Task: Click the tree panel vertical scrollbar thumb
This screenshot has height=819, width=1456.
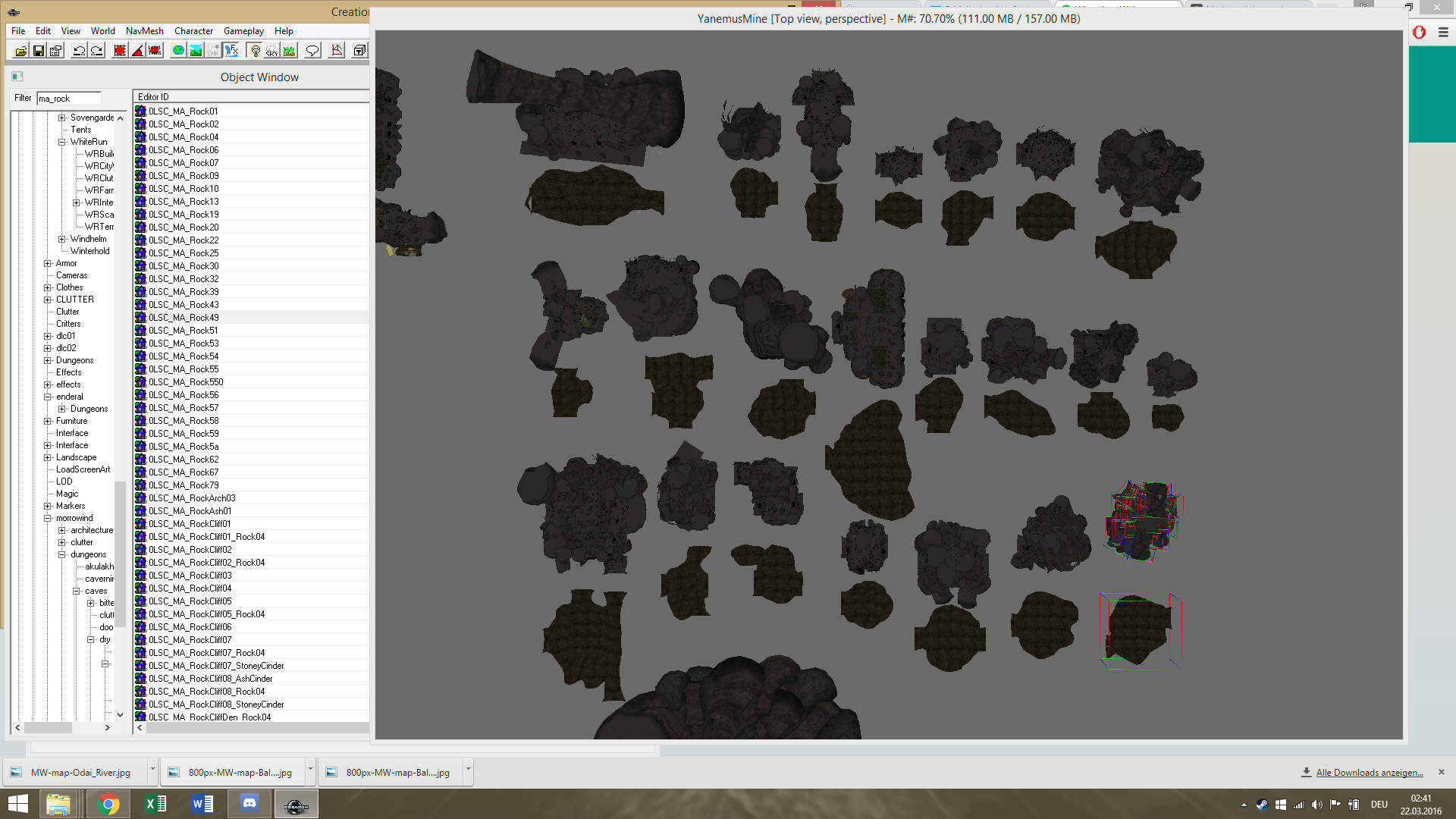Action: click(120, 554)
